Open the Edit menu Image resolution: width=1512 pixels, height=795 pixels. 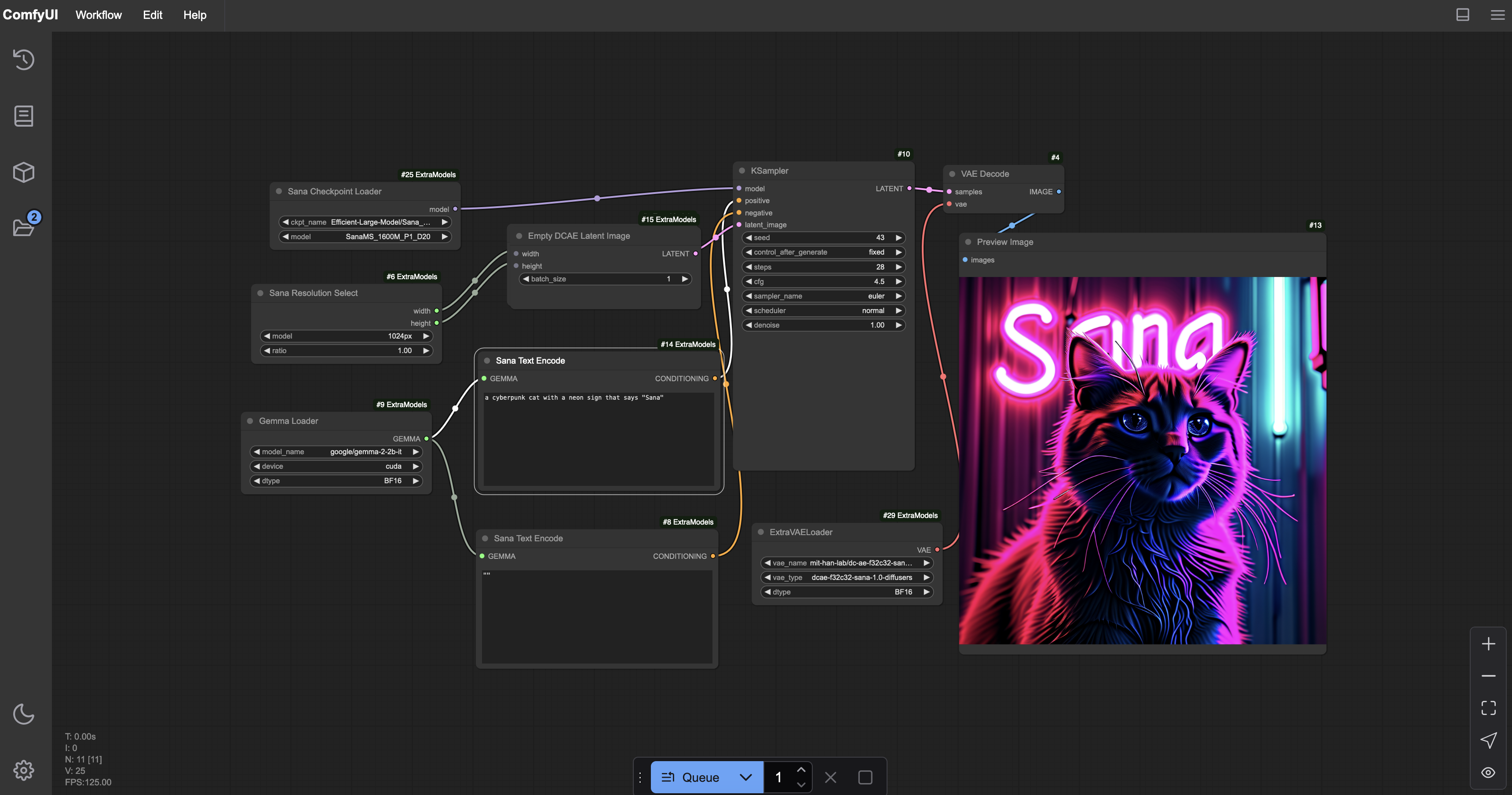(x=153, y=15)
